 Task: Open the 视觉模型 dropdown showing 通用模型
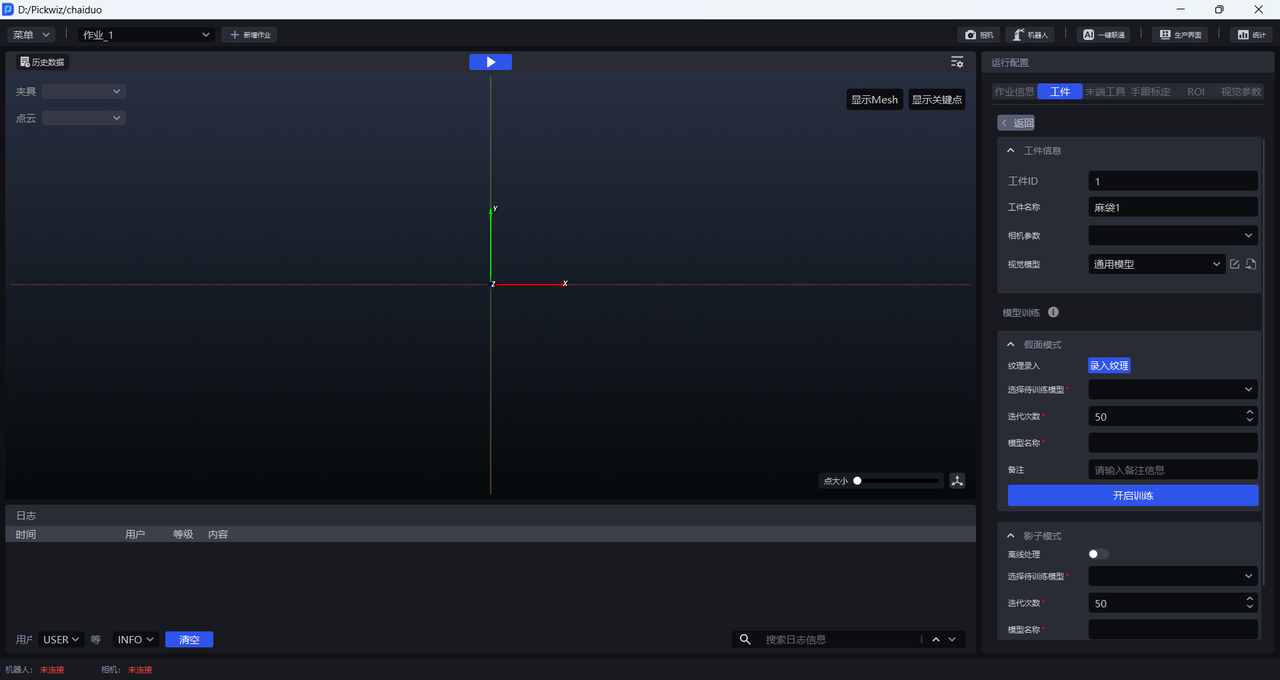(1156, 264)
